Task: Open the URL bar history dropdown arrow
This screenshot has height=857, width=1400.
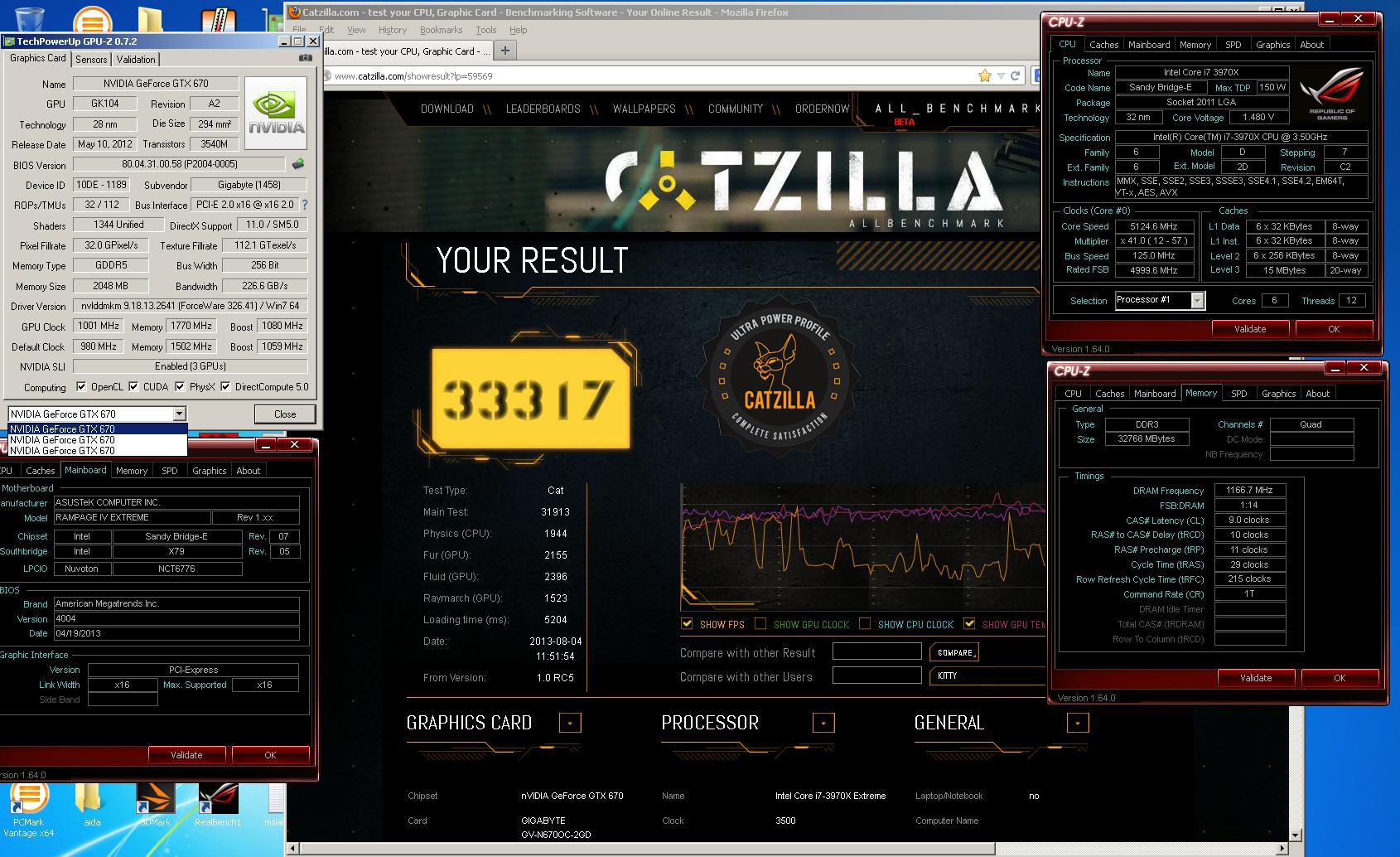Action: (1002, 75)
